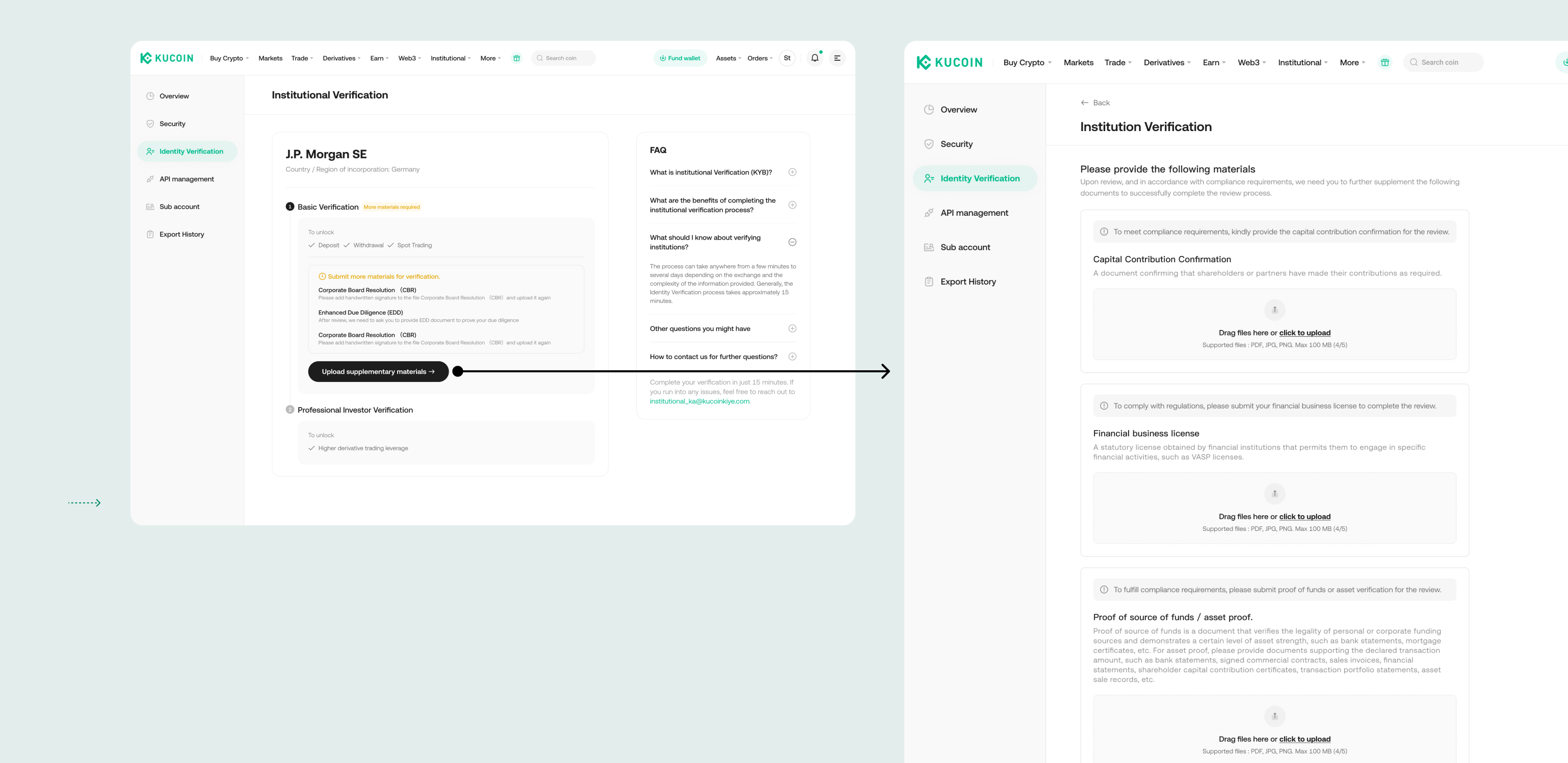Open Trade dropdown in left window

(x=302, y=59)
